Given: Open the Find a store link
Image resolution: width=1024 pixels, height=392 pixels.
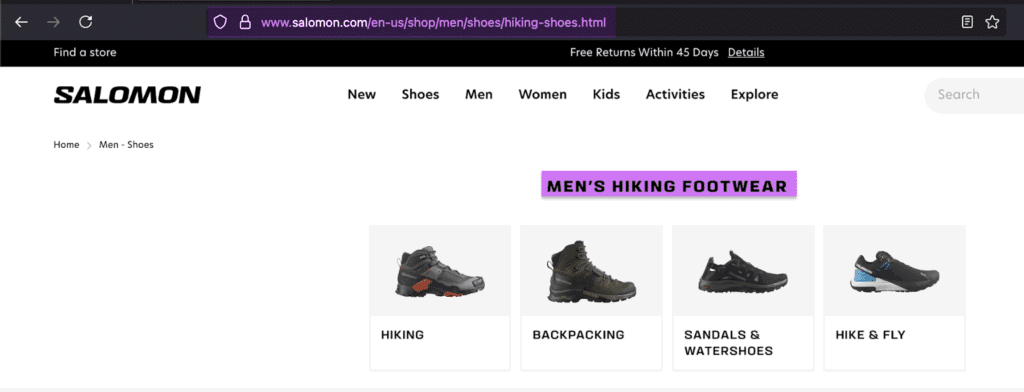Looking at the screenshot, I should click(85, 52).
